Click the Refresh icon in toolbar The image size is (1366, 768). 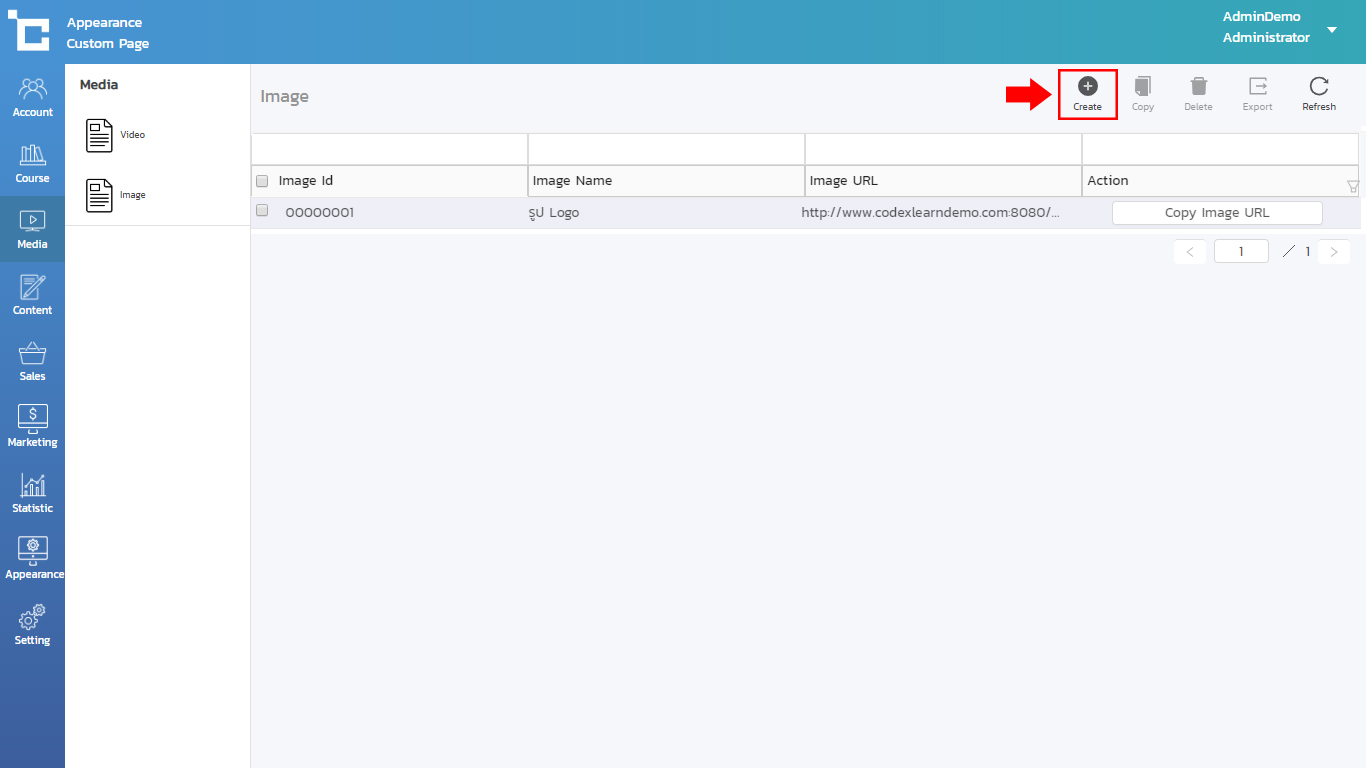(x=1318, y=87)
